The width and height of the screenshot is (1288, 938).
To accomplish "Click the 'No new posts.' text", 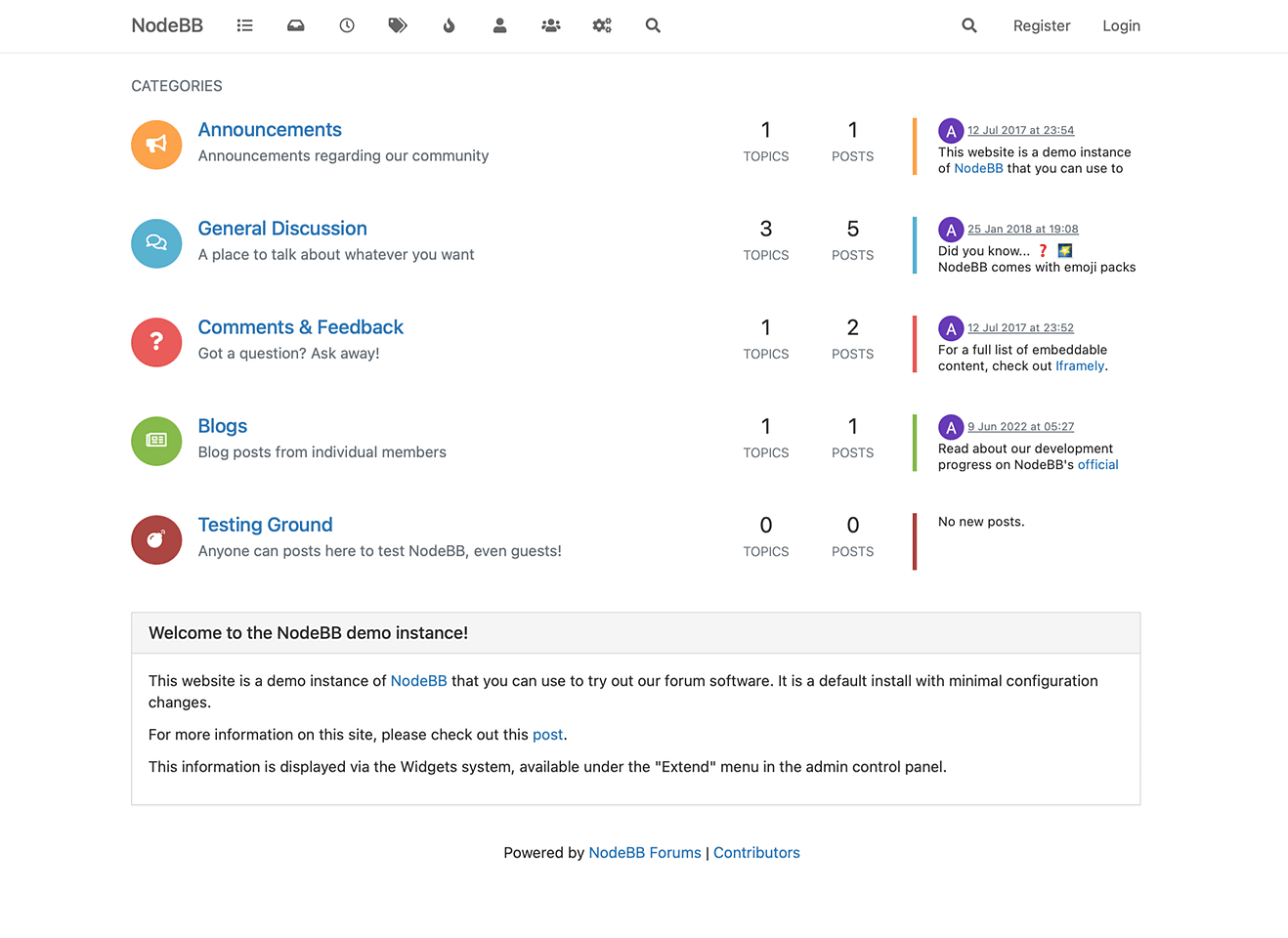I will [981, 522].
